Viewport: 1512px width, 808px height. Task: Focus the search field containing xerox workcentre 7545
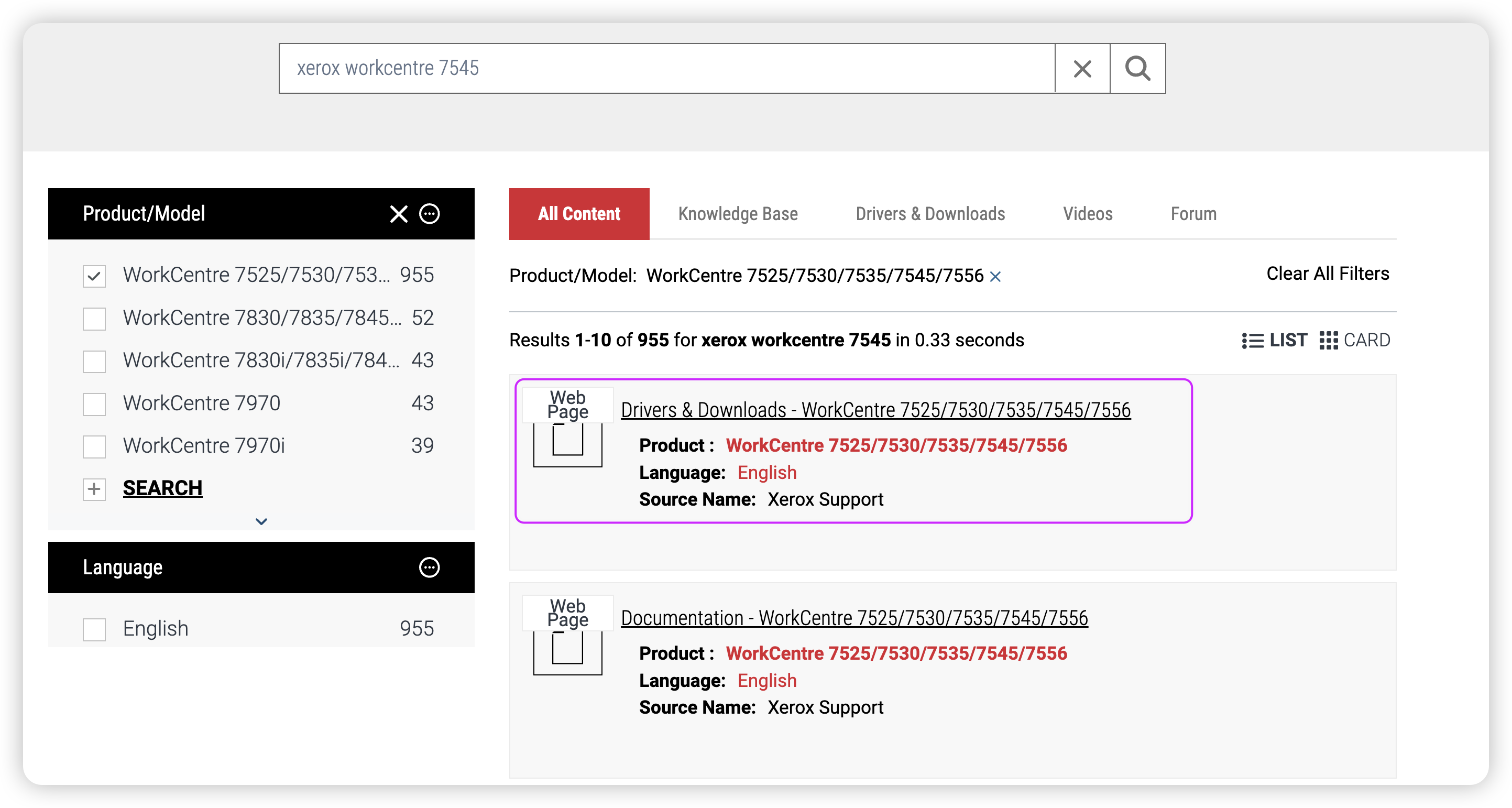667,68
